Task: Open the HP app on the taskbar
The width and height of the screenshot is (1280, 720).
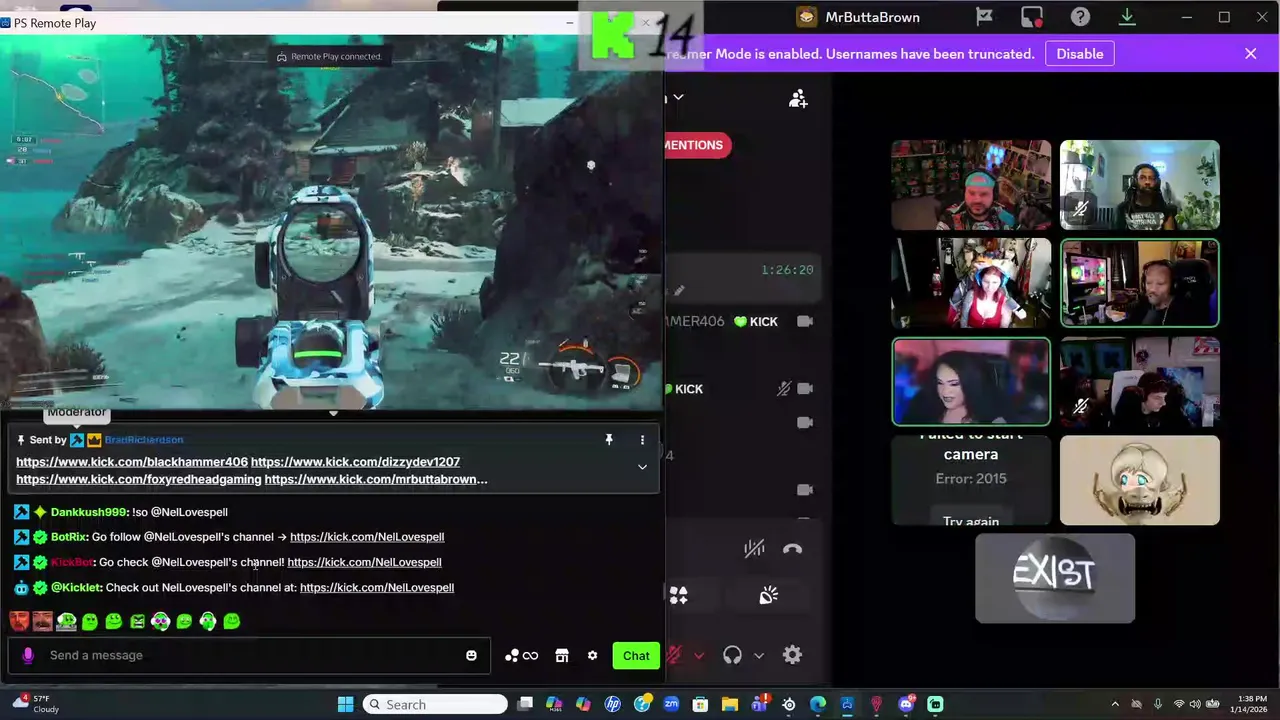Action: (612, 704)
